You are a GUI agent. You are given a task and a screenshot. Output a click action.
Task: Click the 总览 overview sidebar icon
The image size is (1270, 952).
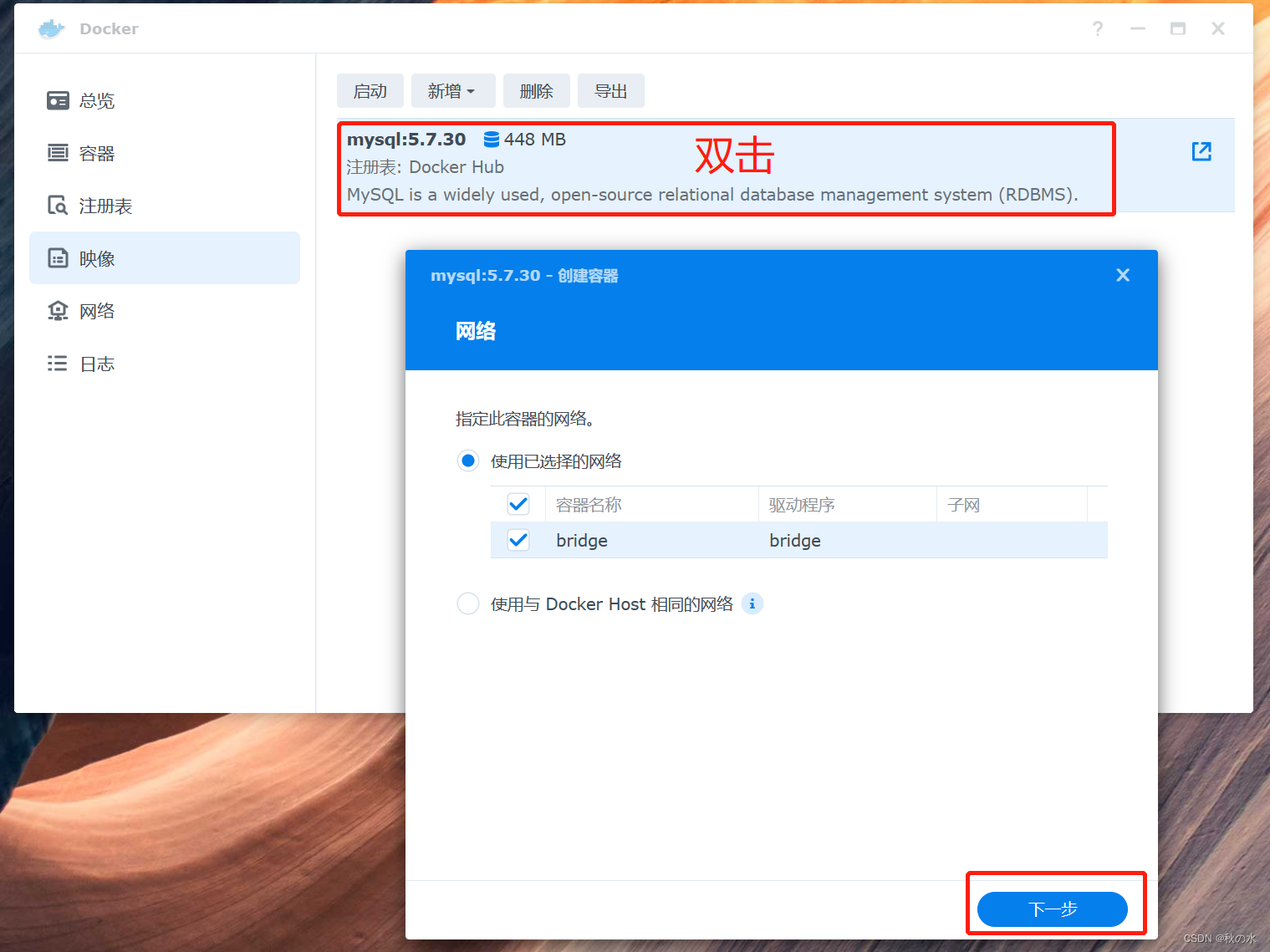click(58, 101)
